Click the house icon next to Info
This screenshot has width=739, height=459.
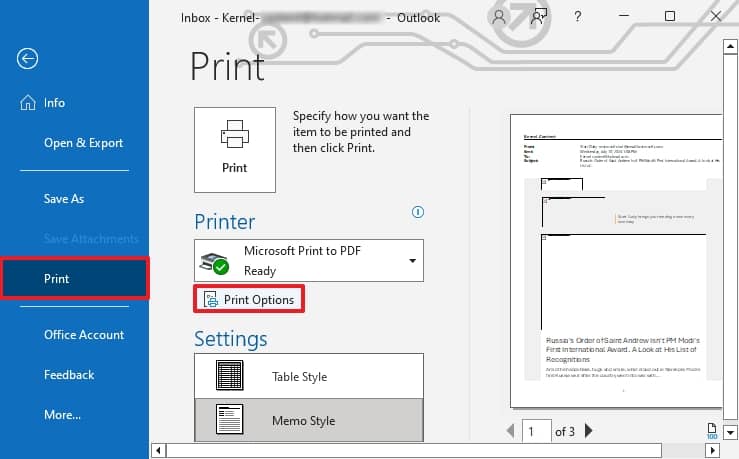pyautogui.click(x=28, y=102)
